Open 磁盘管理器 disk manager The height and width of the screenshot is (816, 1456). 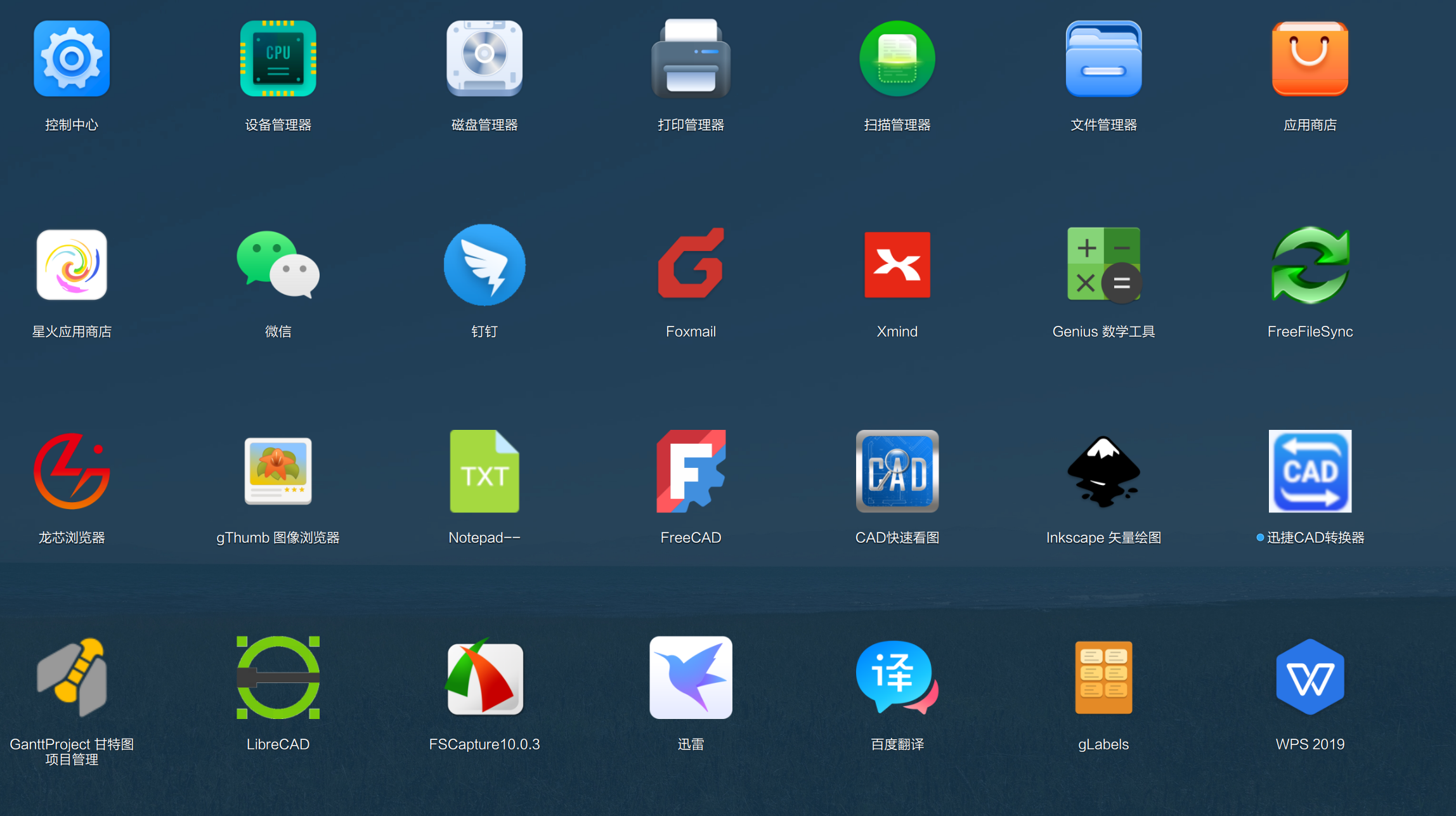[x=484, y=58]
